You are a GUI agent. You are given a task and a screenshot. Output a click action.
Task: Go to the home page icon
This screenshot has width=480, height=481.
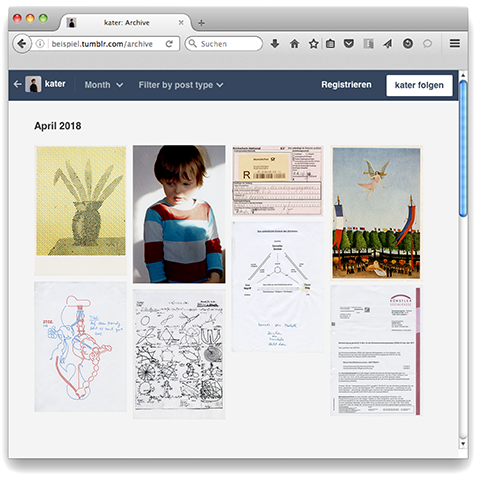294,44
